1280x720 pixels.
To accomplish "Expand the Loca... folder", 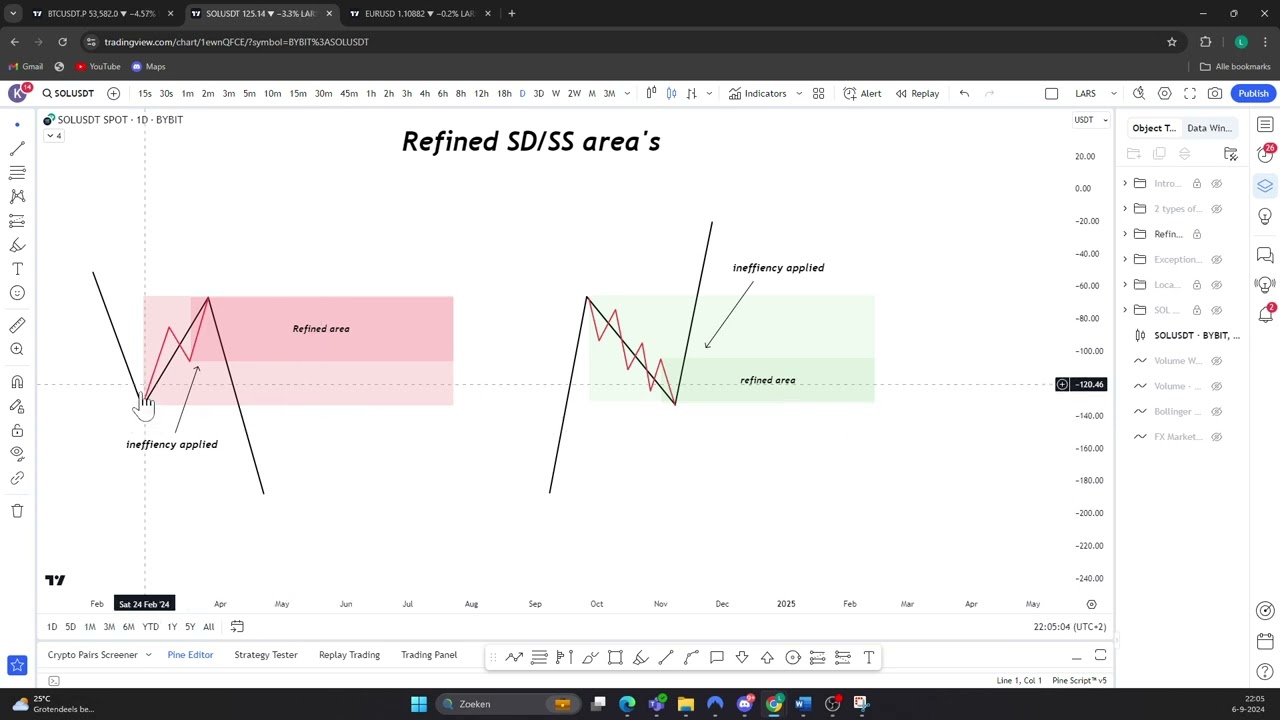I will pos(1125,284).
